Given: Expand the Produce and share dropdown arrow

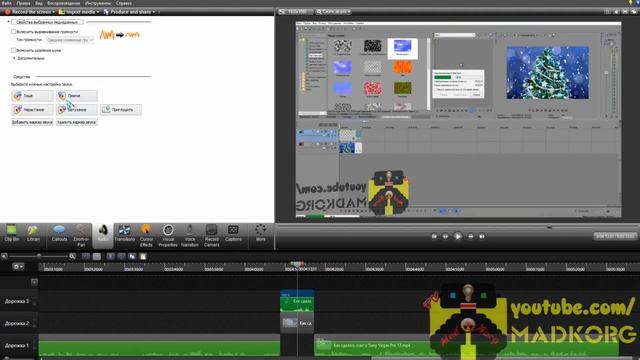Looking at the screenshot, I should [x=154, y=12].
